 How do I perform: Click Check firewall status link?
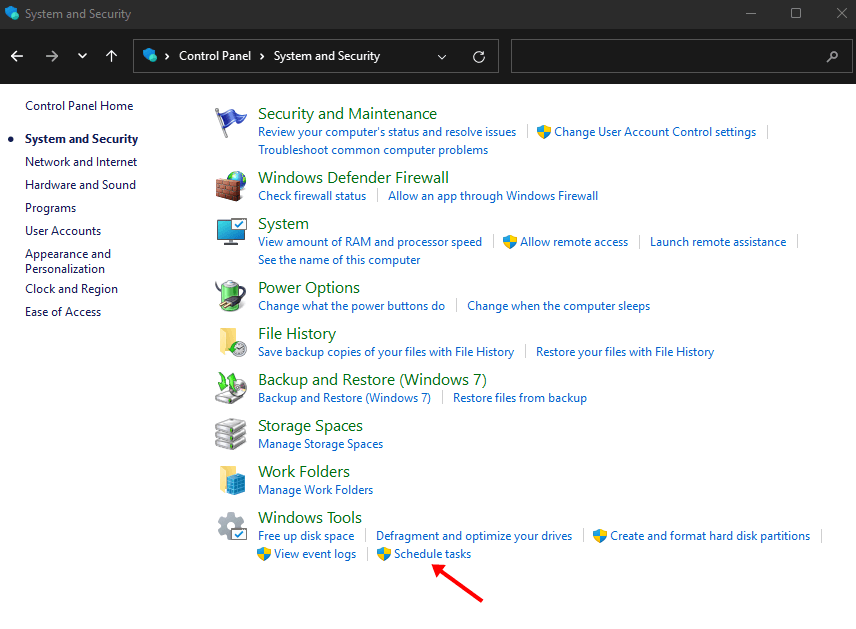pos(312,196)
